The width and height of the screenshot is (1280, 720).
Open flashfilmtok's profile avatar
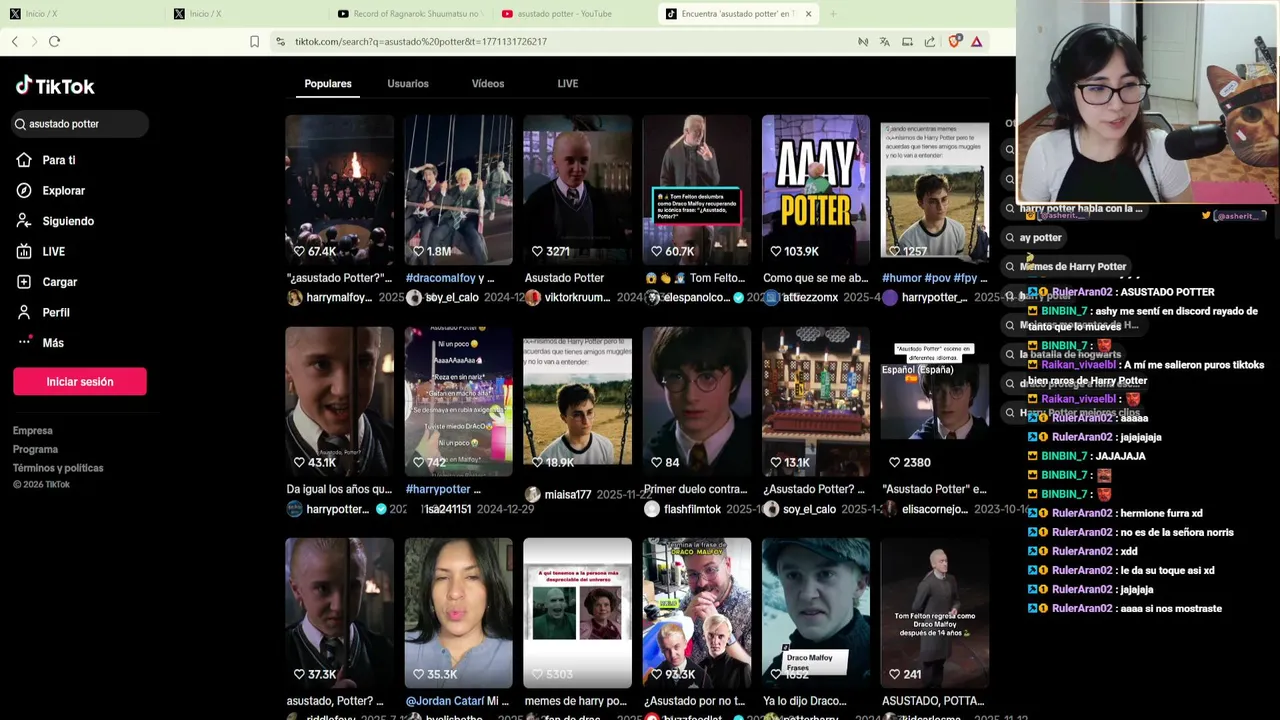(652, 509)
